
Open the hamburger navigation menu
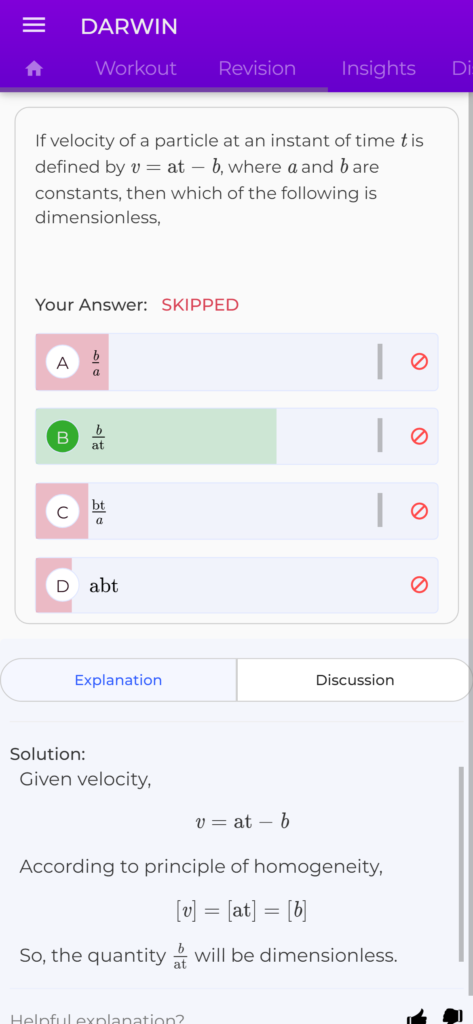tap(34, 25)
